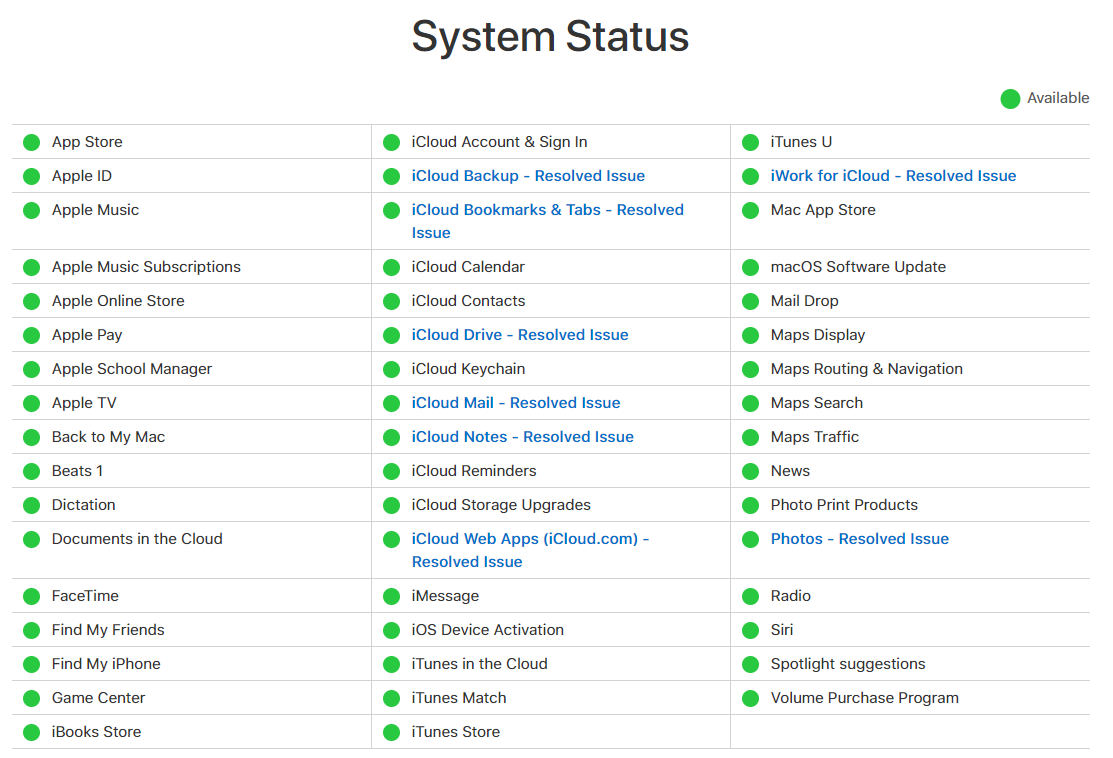Select the macOS Software Update entry

(x=858, y=267)
